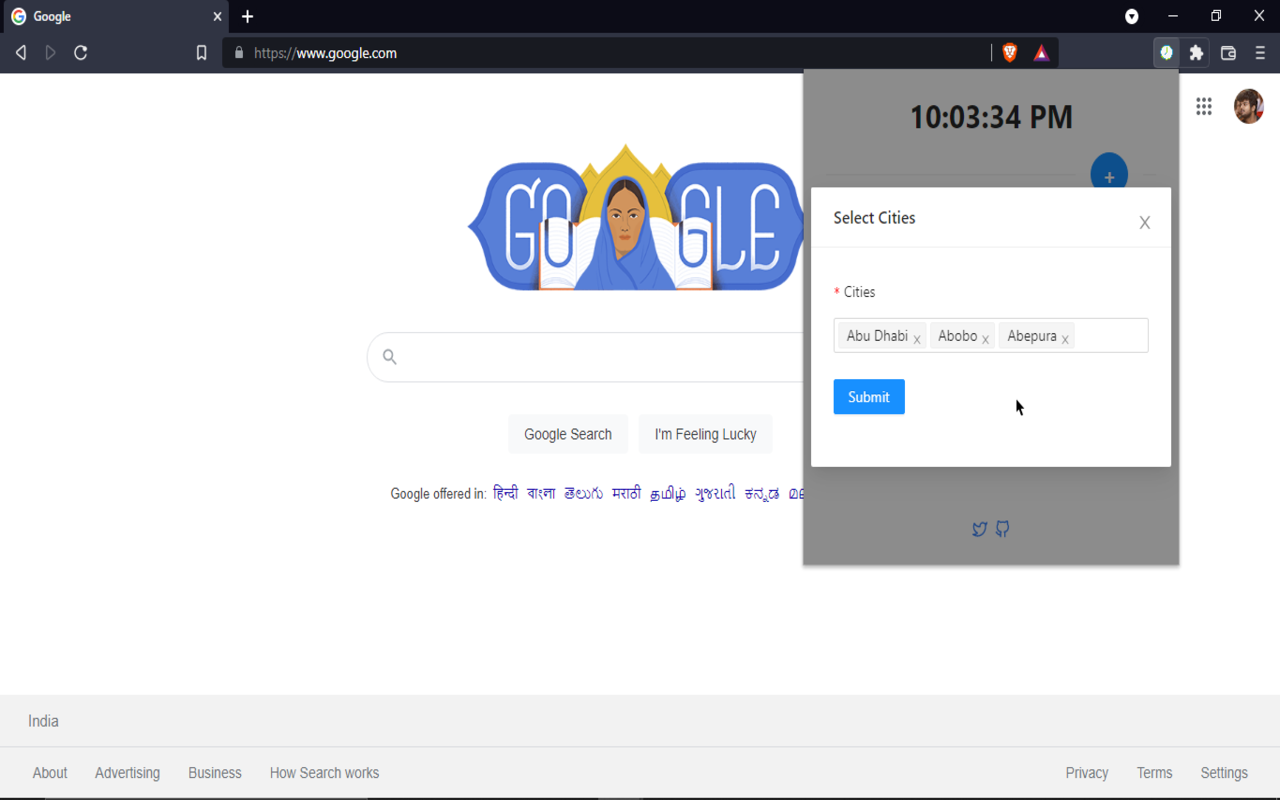The height and width of the screenshot is (800, 1280).
Task: Click the Google Search button
Action: [x=568, y=434]
